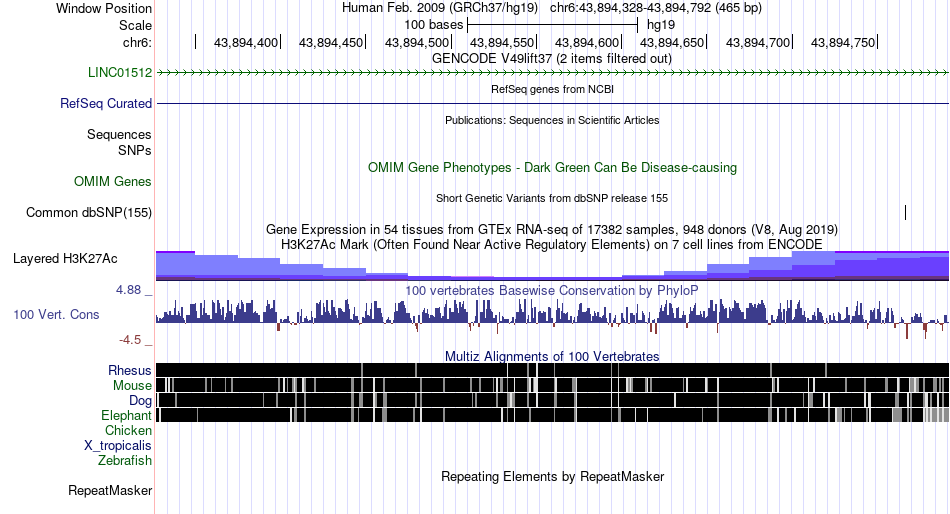Click the Scale label
The height and width of the screenshot is (514, 950).
[x=135, y=25]
